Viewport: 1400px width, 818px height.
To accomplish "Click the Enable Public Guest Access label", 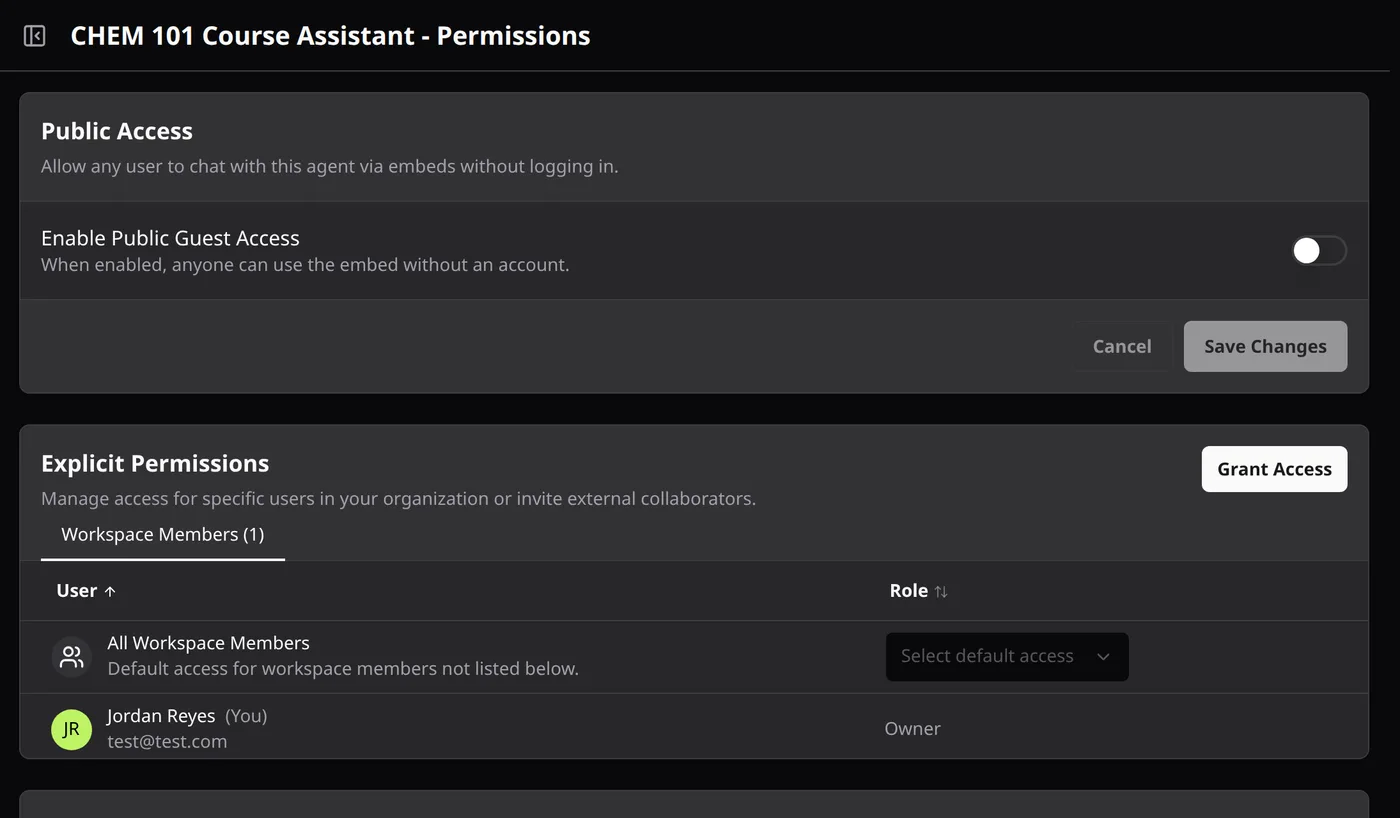I will tap(170, 238).
